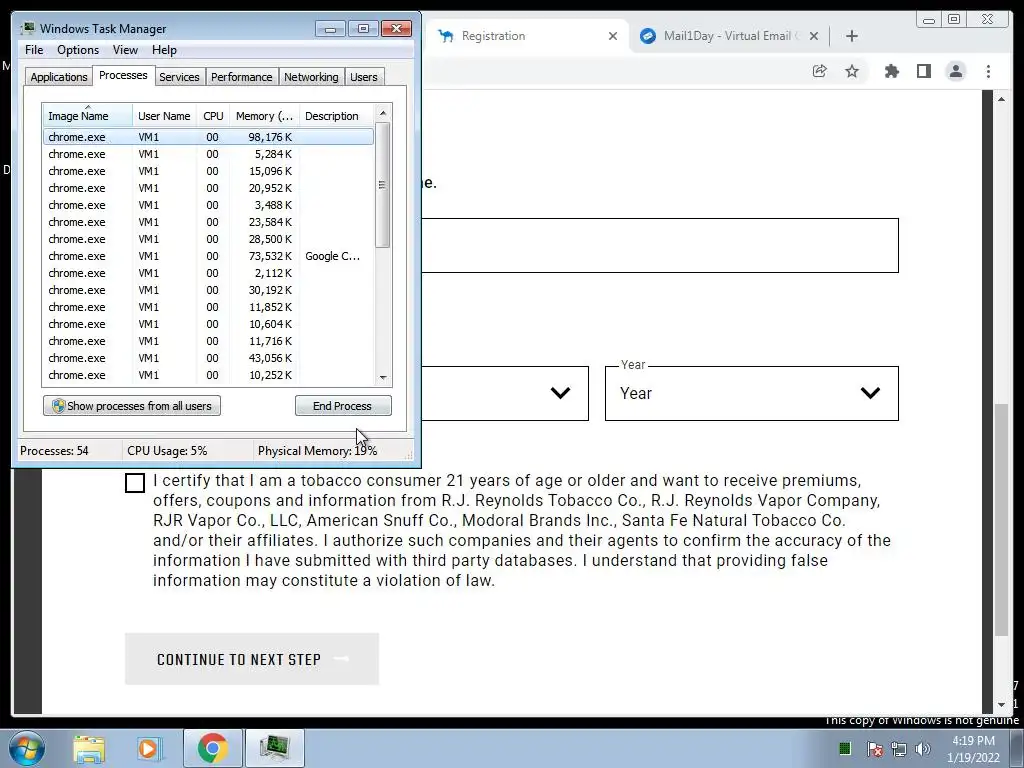Toggle the Chrome side panel icon

point(923,71)
